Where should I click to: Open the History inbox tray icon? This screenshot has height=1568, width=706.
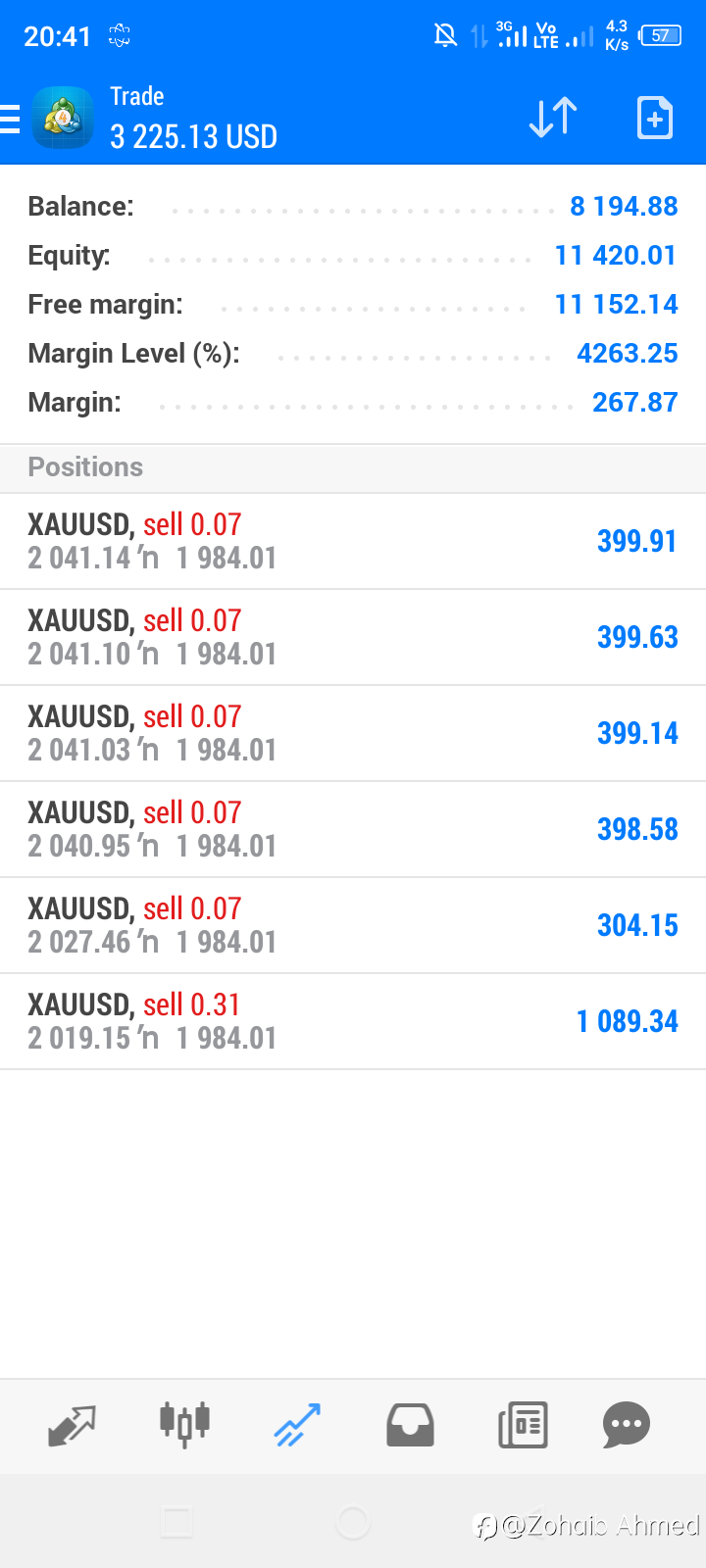[x=410, y=1426]
